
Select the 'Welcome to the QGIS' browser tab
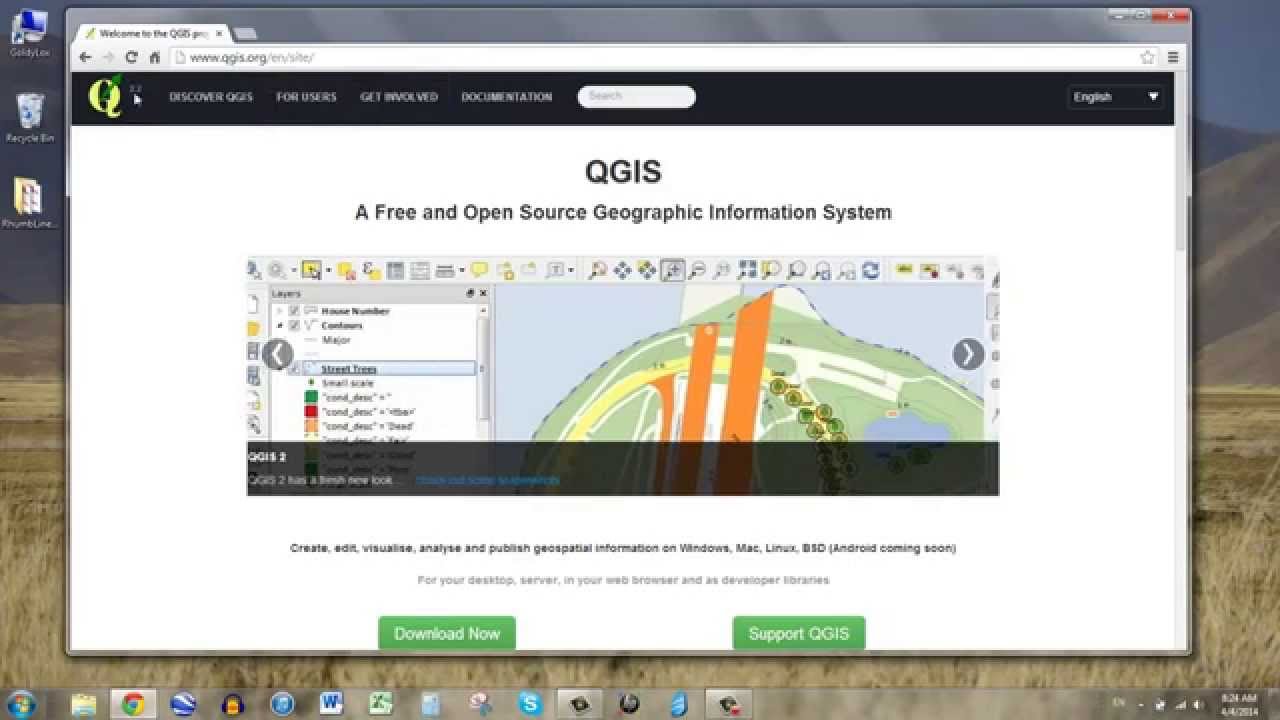[x=152, y=33]
